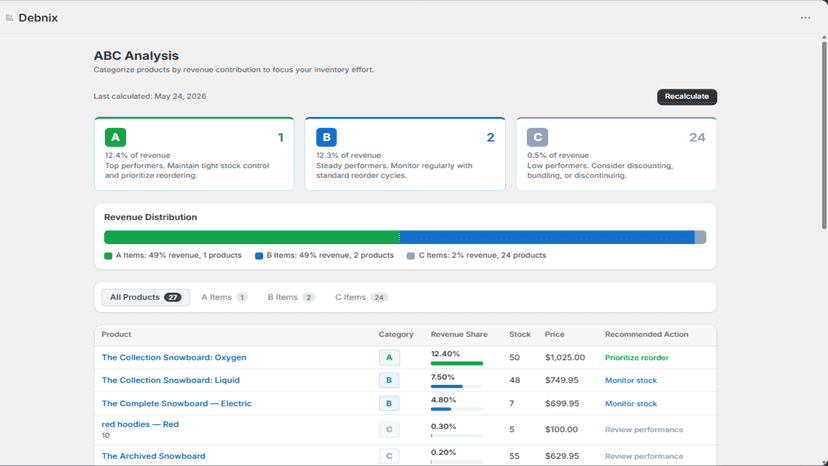Click the $699.95 price cell
The height and width of the screenshot is (466, 828).
[562, 404]
